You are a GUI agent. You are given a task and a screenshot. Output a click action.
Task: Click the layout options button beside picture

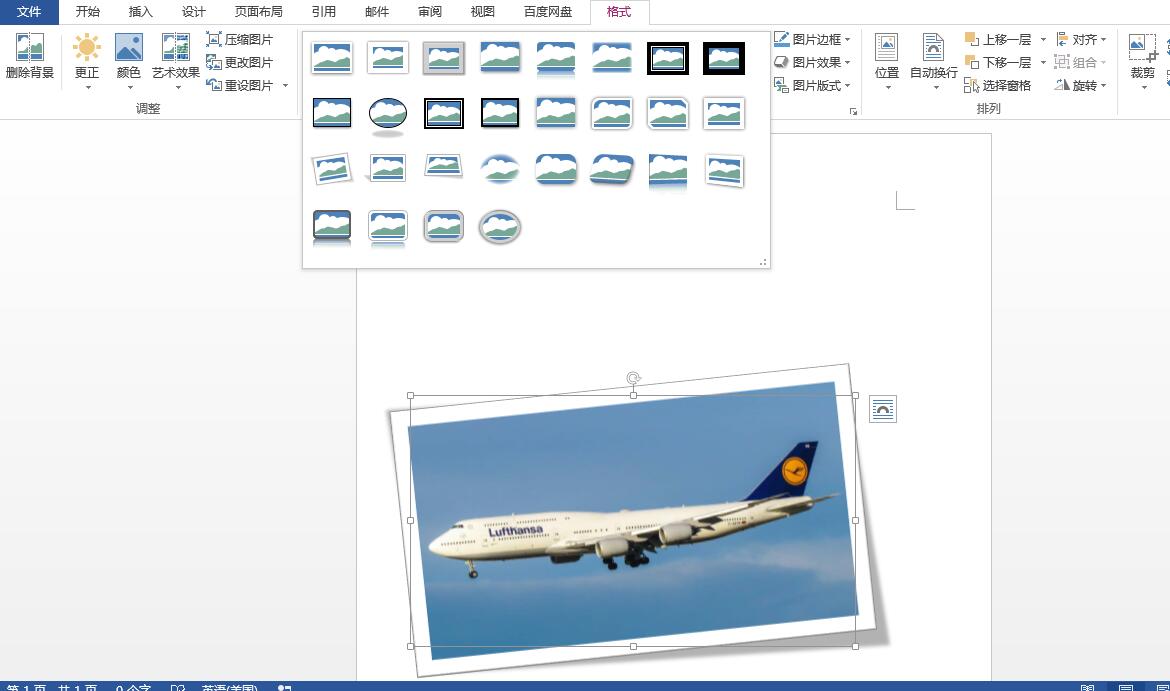883,410
